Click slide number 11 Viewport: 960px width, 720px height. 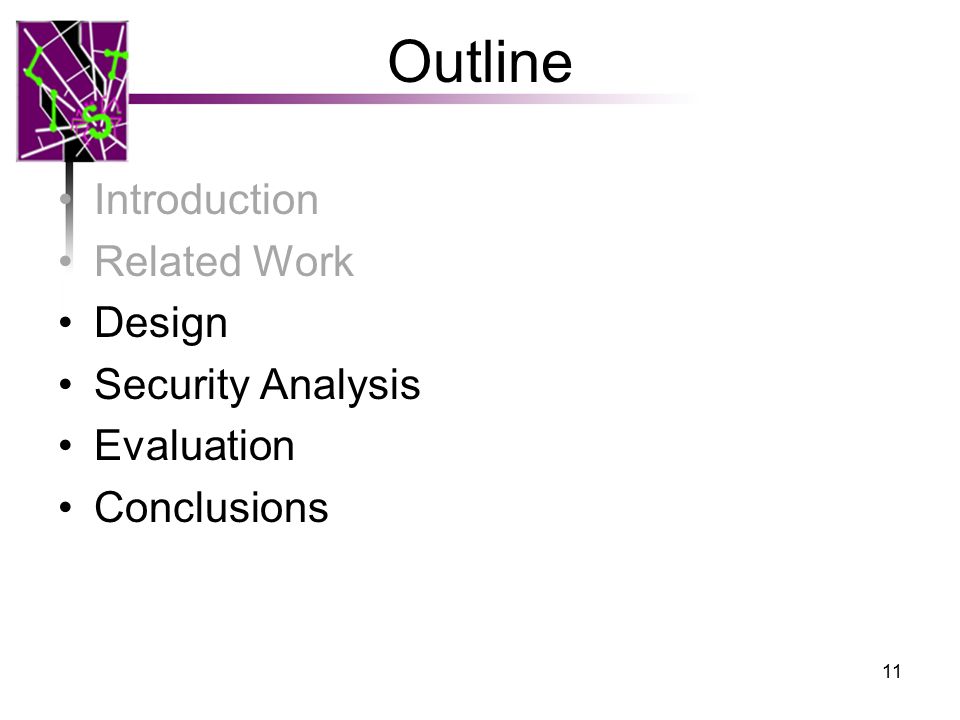pyautogui.click(x=892, y=672)
